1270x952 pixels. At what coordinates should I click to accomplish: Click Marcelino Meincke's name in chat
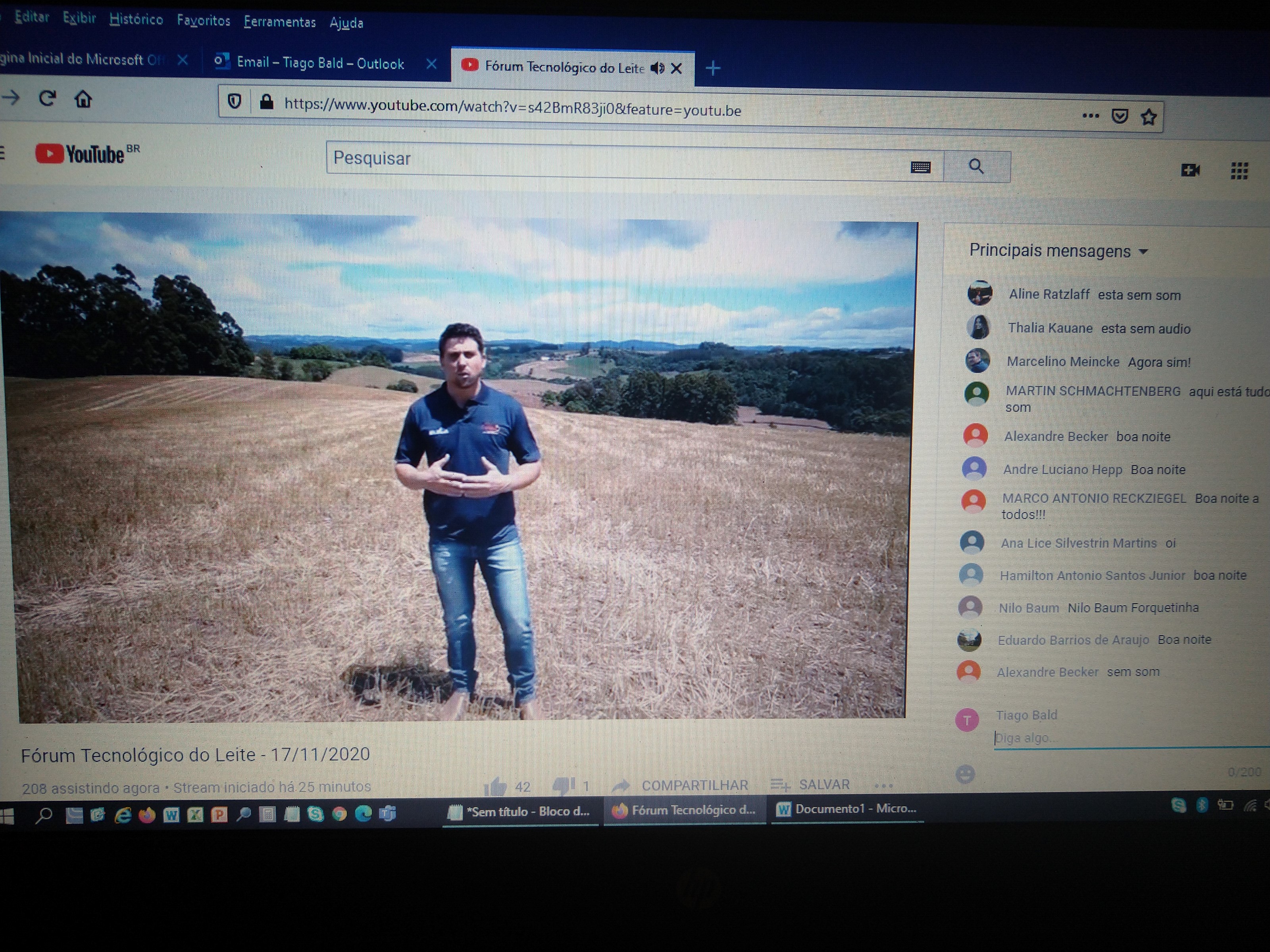point(1063,361)
